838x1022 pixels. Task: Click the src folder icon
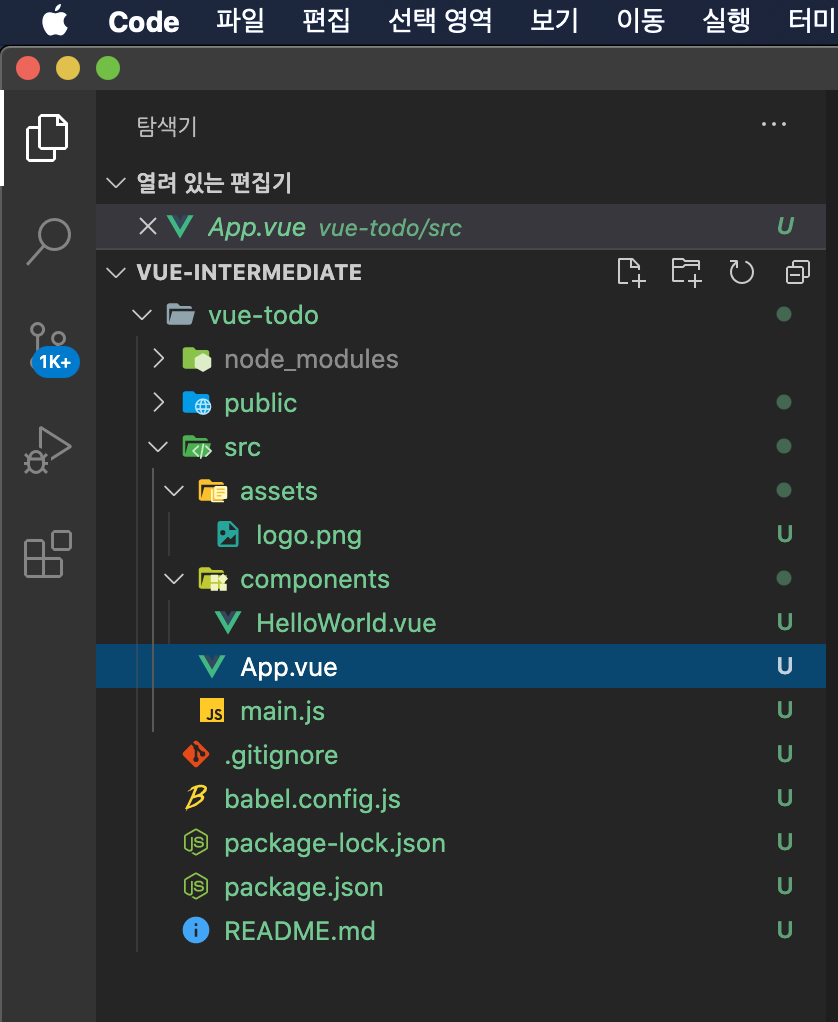(197, 447)
